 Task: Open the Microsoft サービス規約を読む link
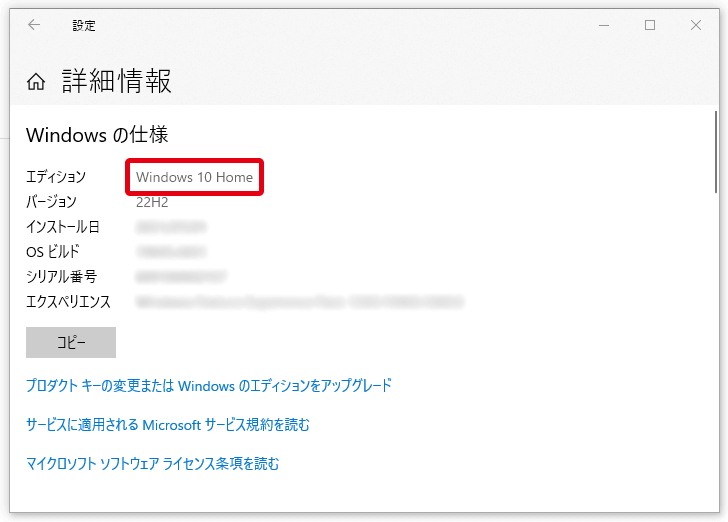[168, 425]
